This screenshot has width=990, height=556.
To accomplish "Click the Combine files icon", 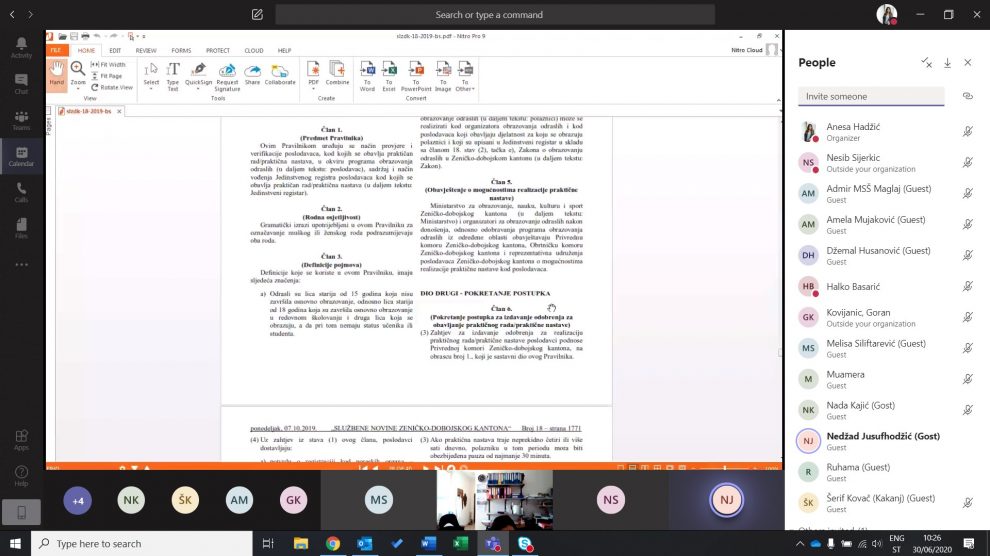I will click(x=337, y=74).
